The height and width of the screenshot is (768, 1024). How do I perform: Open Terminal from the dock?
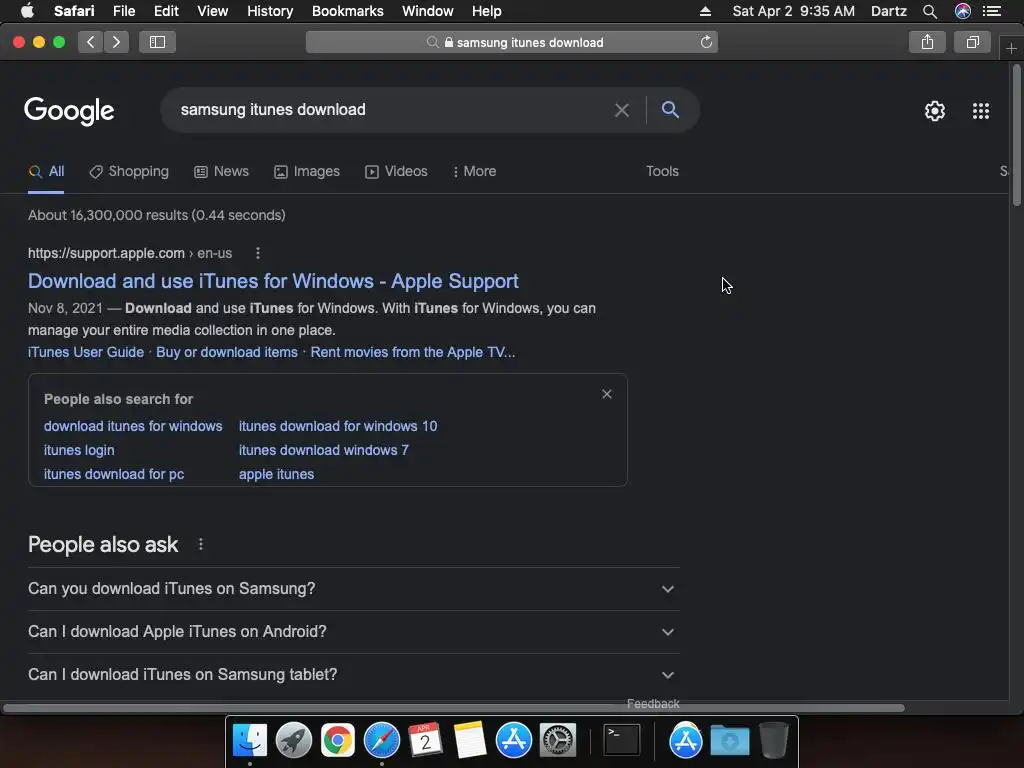click(x=621, y=740)
